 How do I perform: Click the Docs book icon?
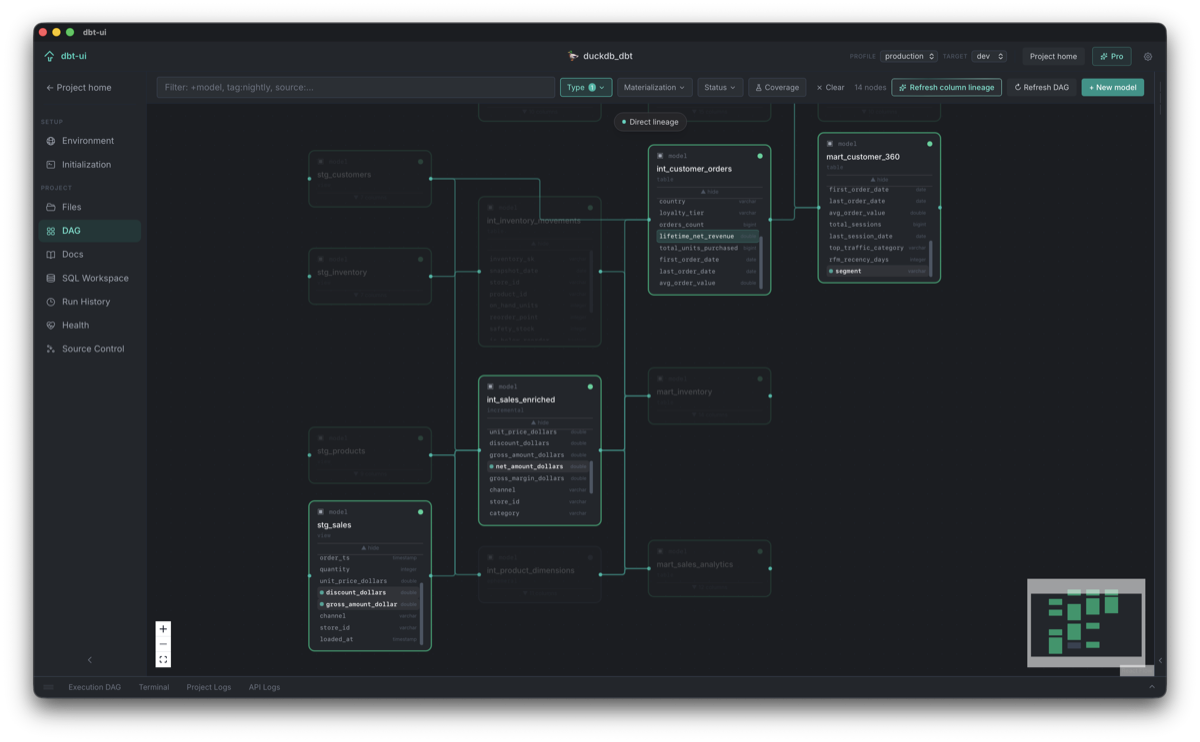coord(51,254)
